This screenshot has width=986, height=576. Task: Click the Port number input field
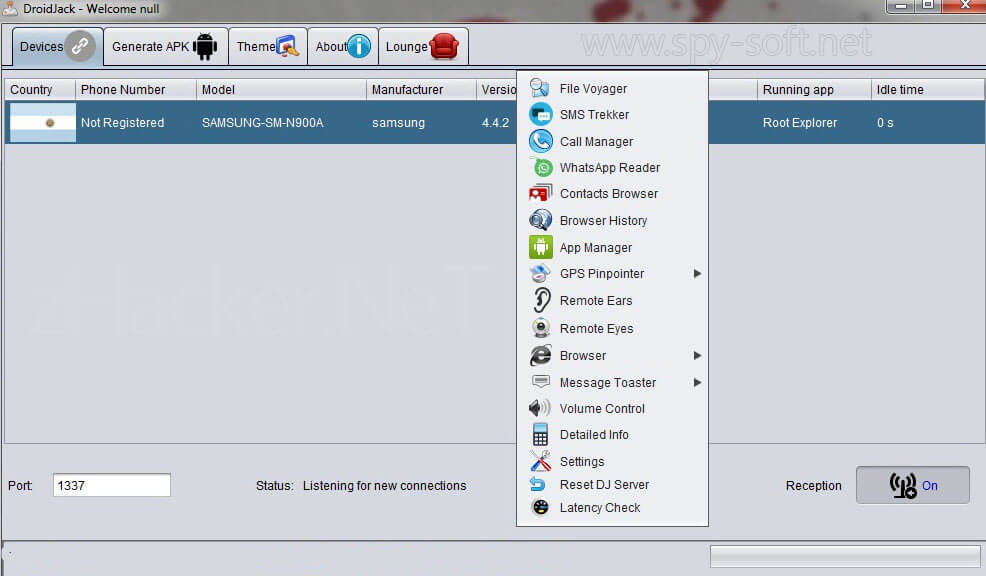tap(111, 486)
